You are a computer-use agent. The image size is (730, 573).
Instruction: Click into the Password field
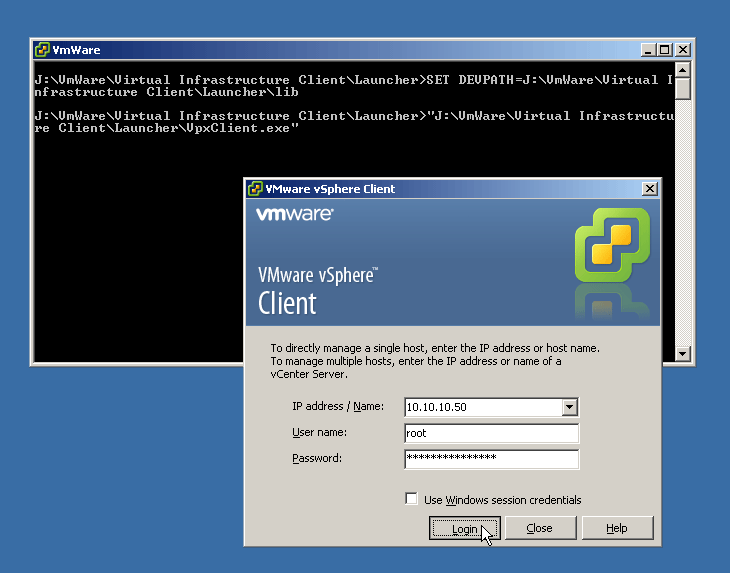(x=492, y=459)
